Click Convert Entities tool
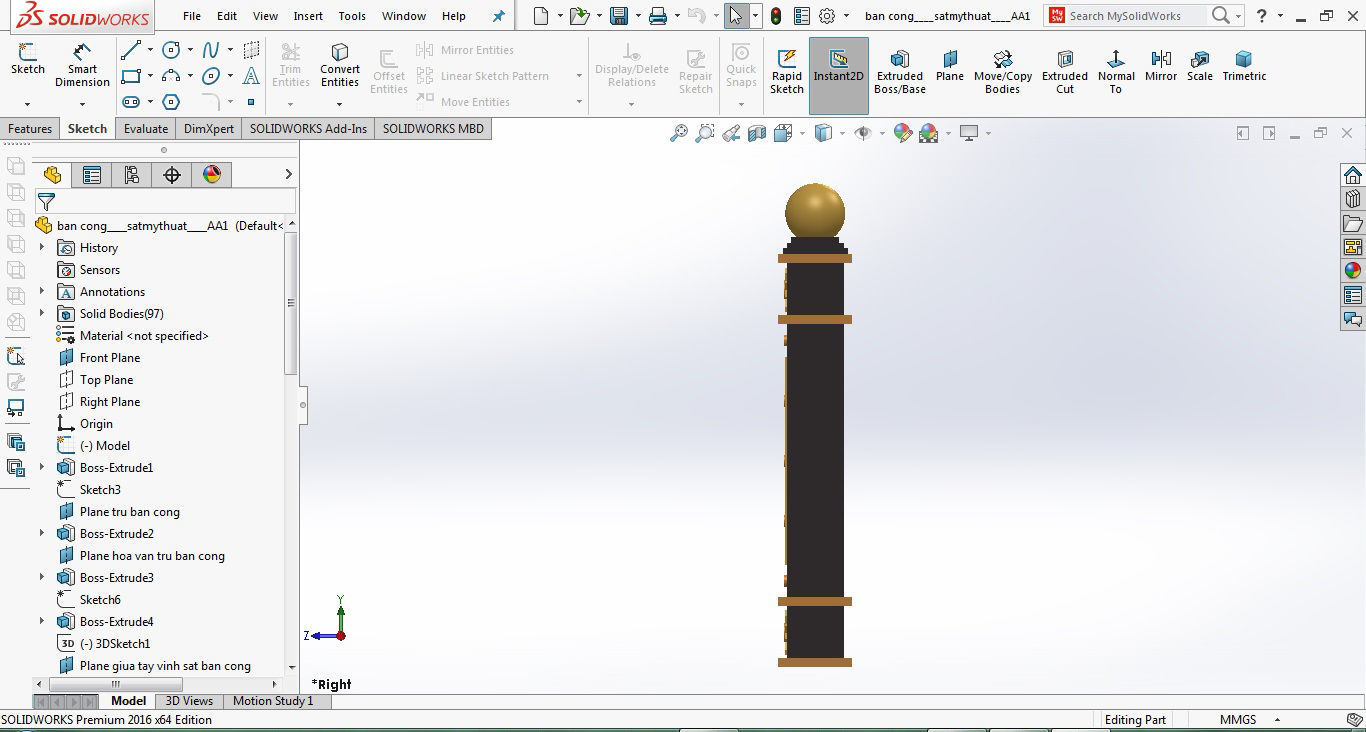The image size is (1366, 732). coord(340,65)
